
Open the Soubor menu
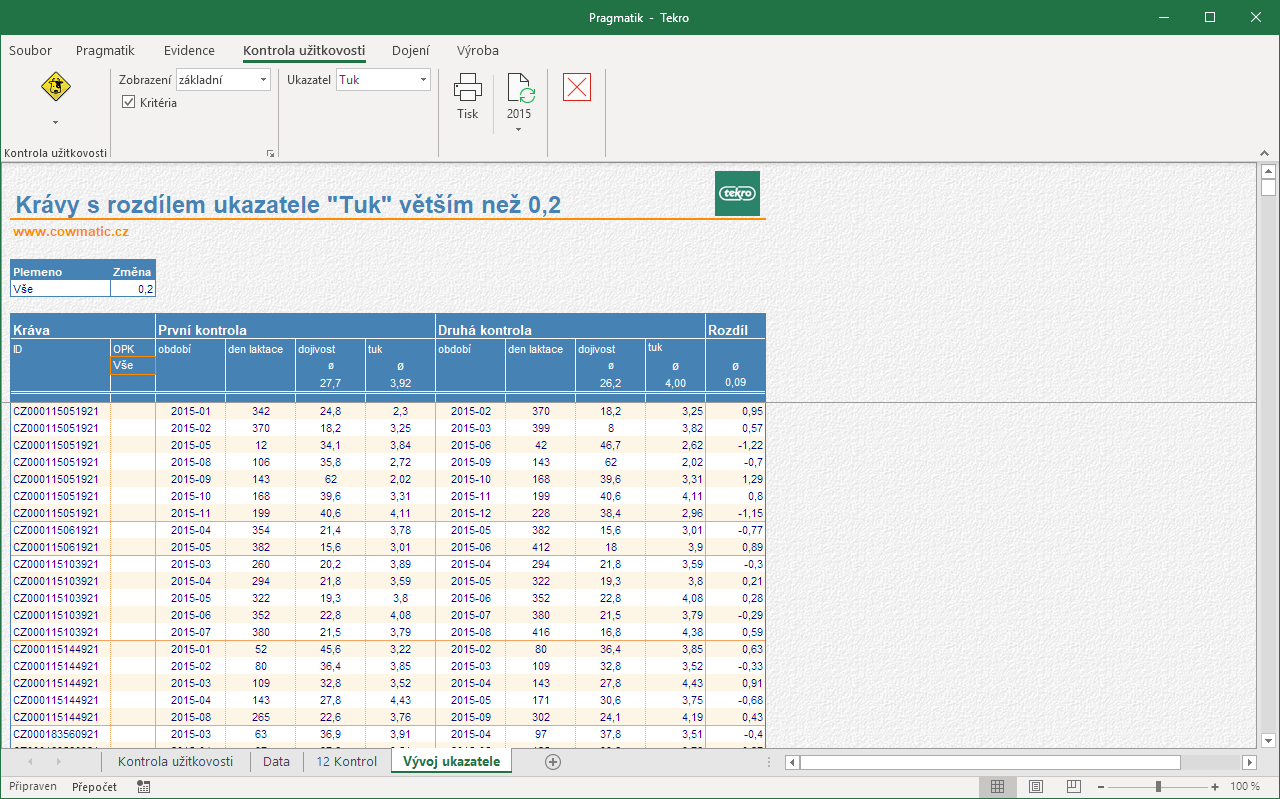30,50
